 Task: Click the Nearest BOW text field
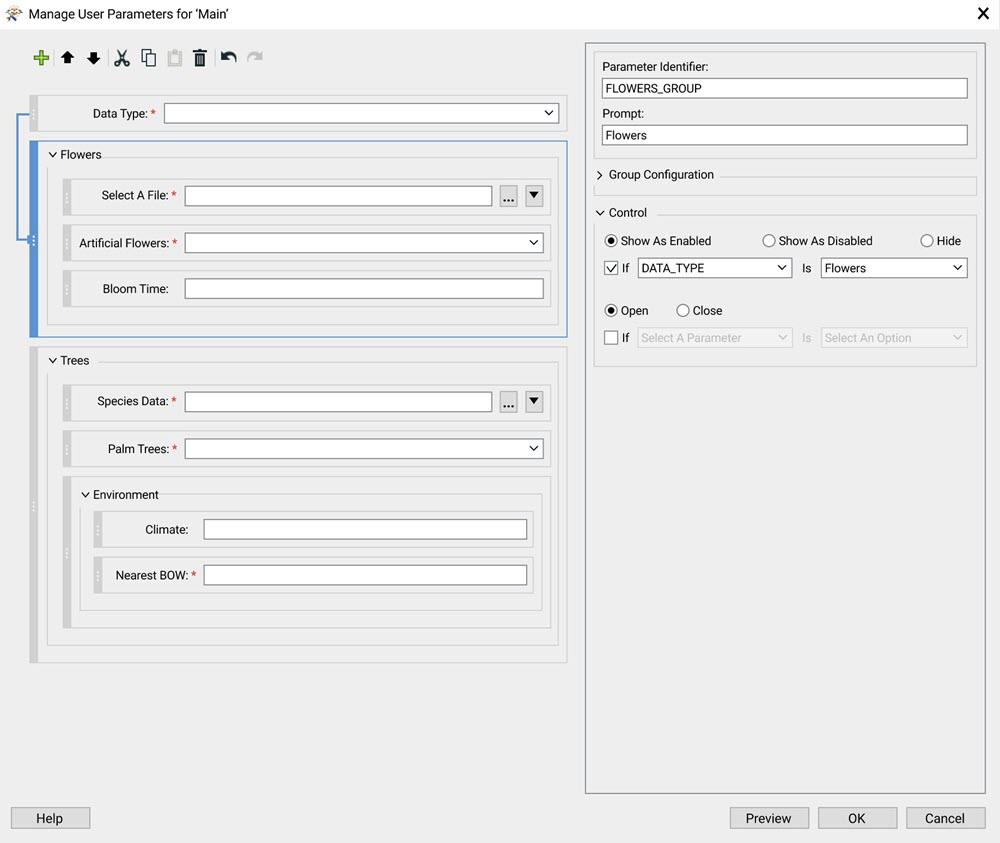[365, 575]
